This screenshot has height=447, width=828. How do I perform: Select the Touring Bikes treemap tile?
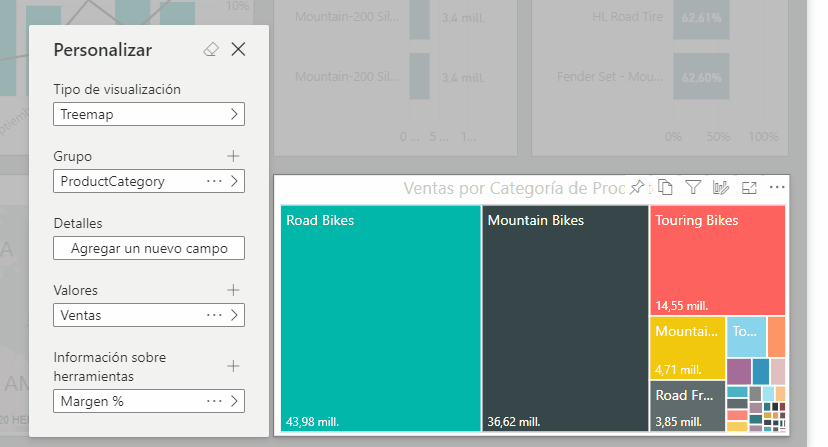coord(718,260)
